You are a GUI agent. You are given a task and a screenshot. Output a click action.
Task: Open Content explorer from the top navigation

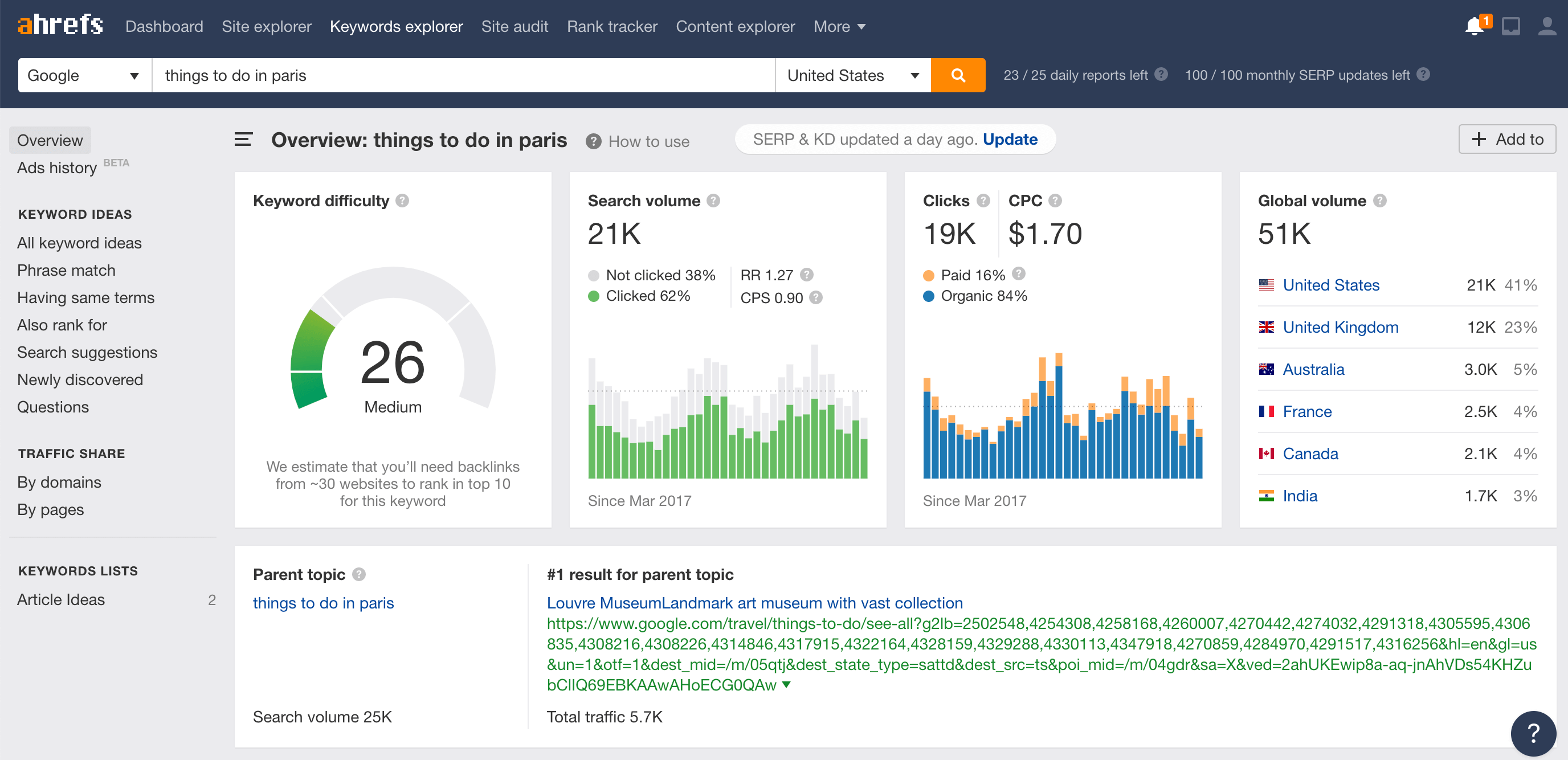coord(736,26)
